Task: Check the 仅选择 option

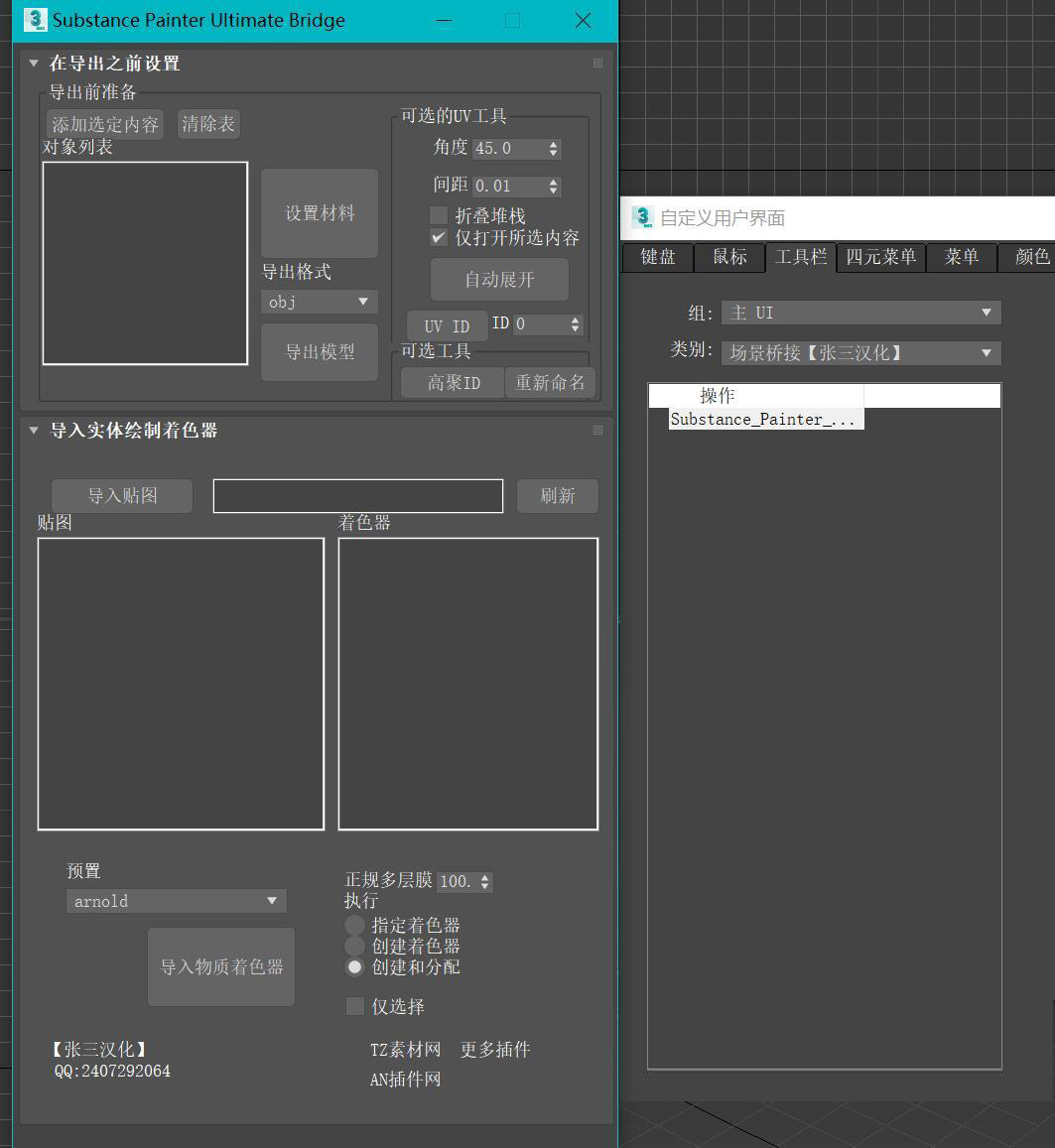Action: point(354,1006)
